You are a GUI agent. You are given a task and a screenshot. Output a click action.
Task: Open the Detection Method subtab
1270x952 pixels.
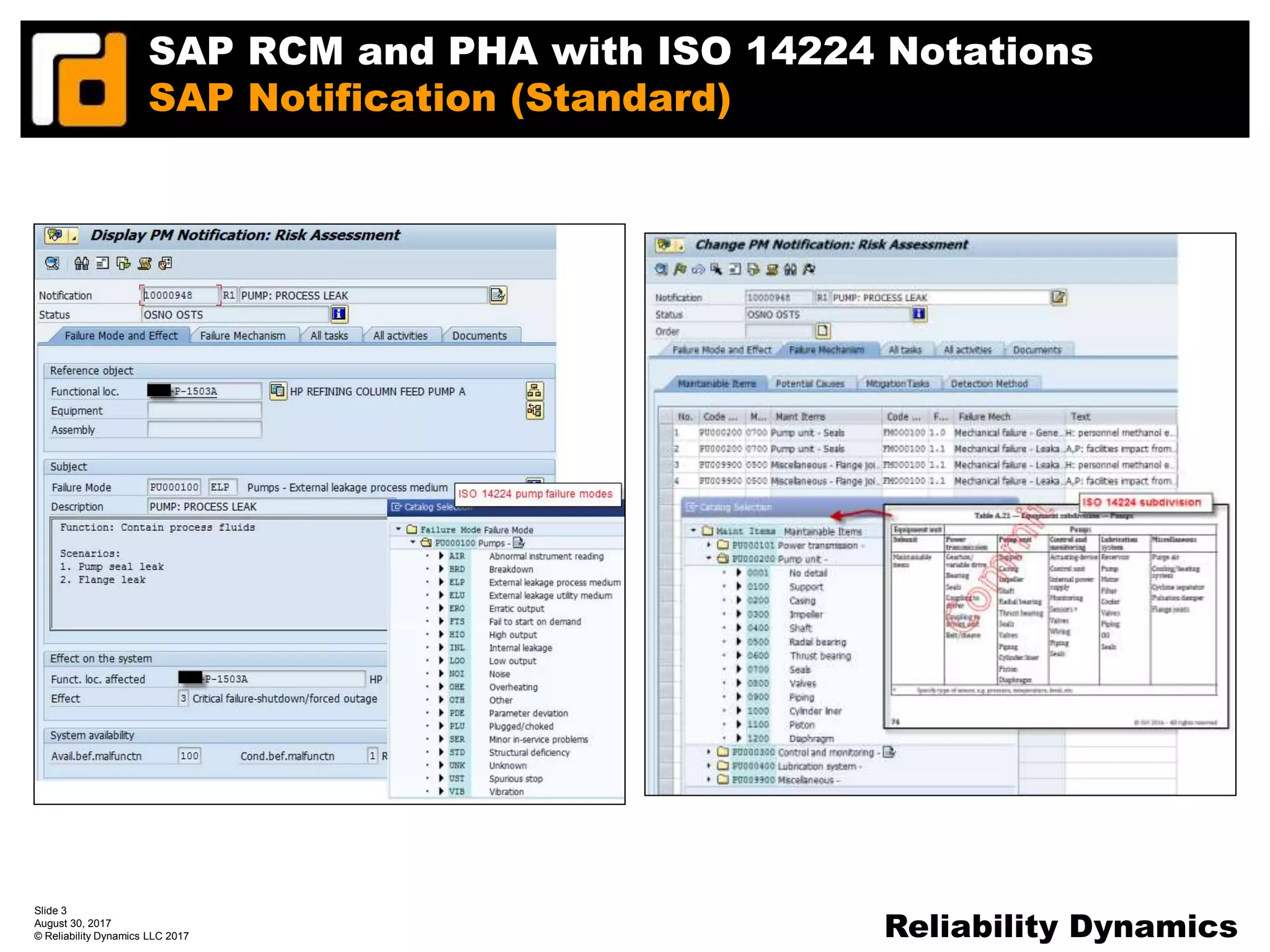pyautogui.click(x=989, y=384)
